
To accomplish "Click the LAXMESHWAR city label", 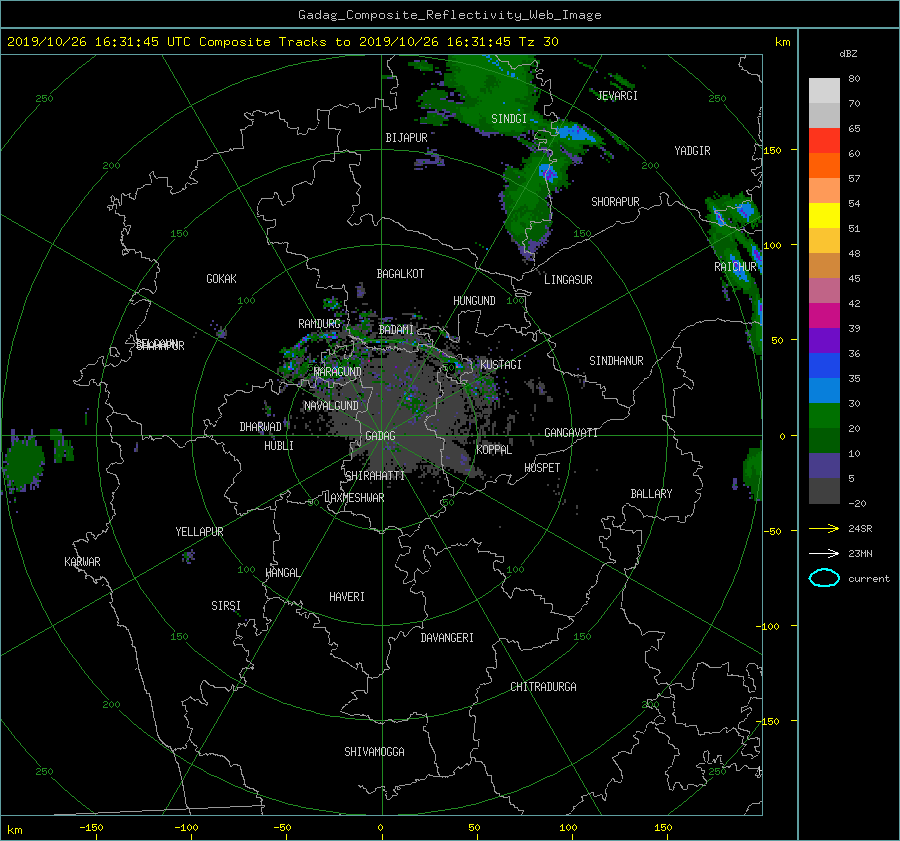I will (x=354, y=498).
